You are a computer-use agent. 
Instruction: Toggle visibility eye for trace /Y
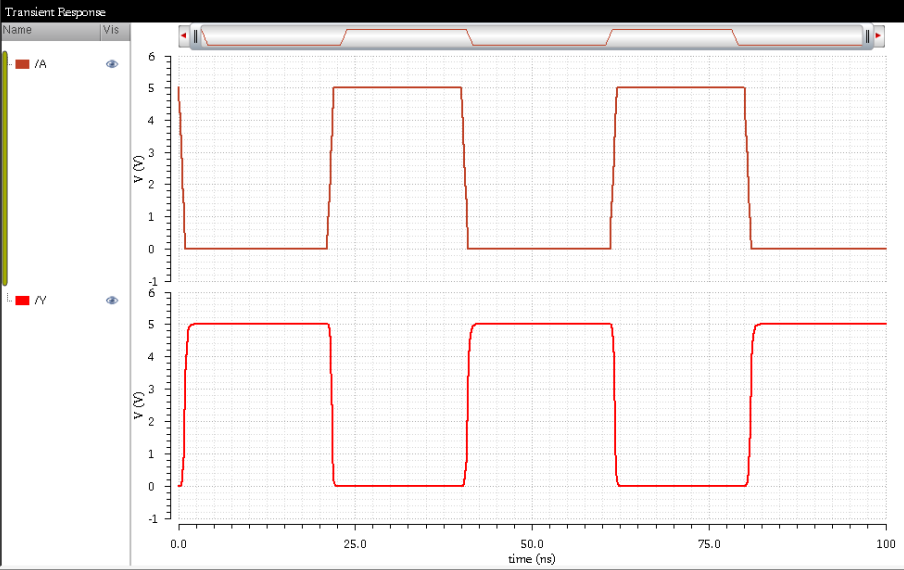(112, 300)
